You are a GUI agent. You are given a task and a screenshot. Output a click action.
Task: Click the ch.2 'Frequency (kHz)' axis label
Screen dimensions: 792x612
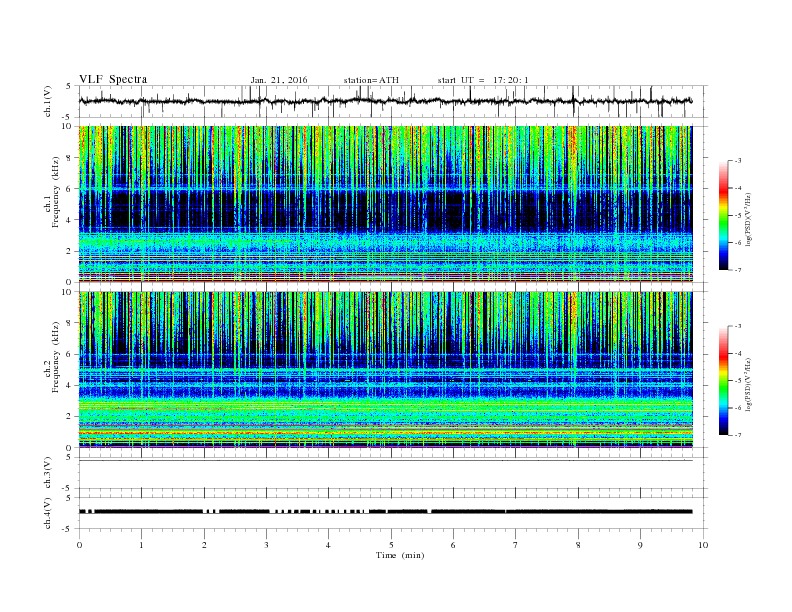[56, 357]
